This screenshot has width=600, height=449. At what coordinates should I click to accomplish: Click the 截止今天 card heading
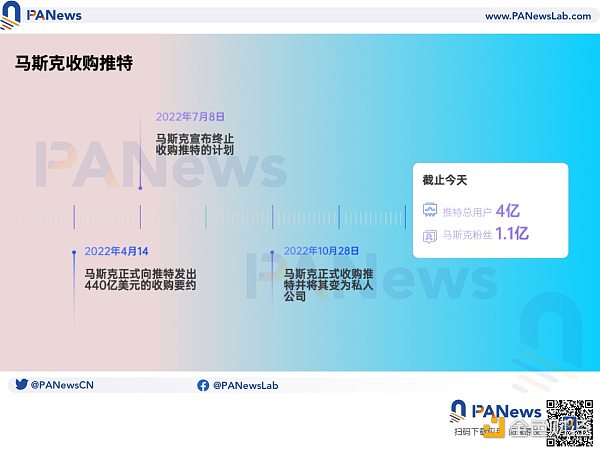tap(445, 181)
